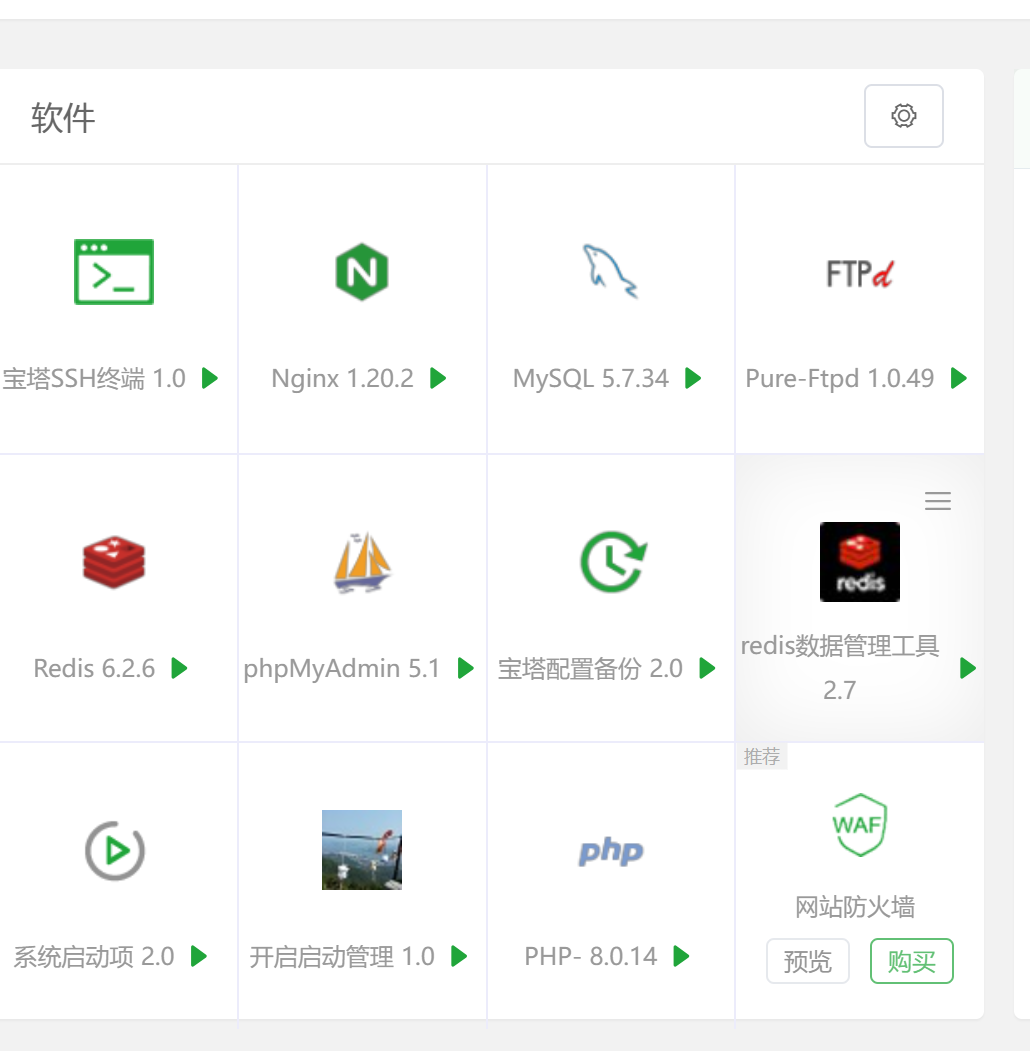This screenshot has width=1030, height=1056.
Task: Open the 系统启动项 2.0 label
Action: [94, 956]
